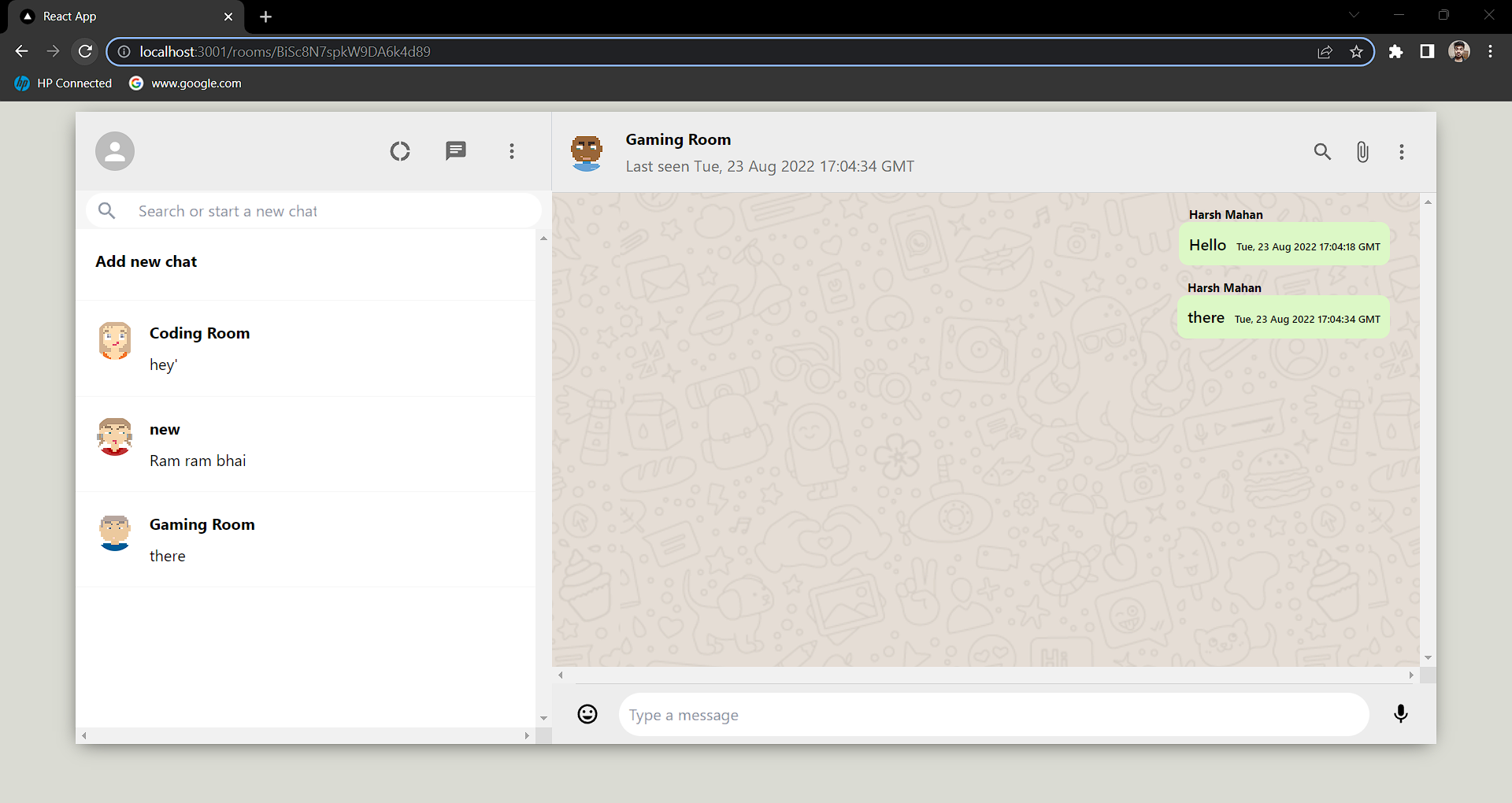The height and width of the screenshot is (803, 1512).
Task: Open tab search dropdown chevron
Action: point(1354,15)
